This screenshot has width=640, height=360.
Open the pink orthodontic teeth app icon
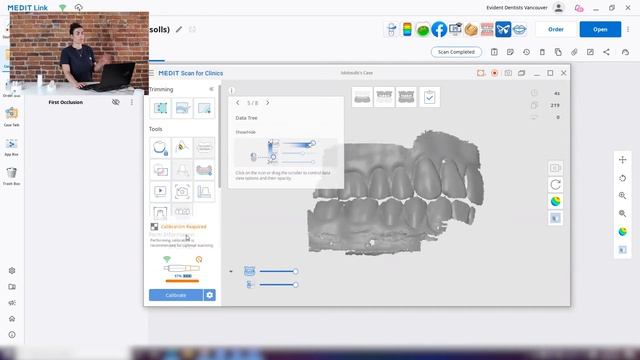coord(487,29)
